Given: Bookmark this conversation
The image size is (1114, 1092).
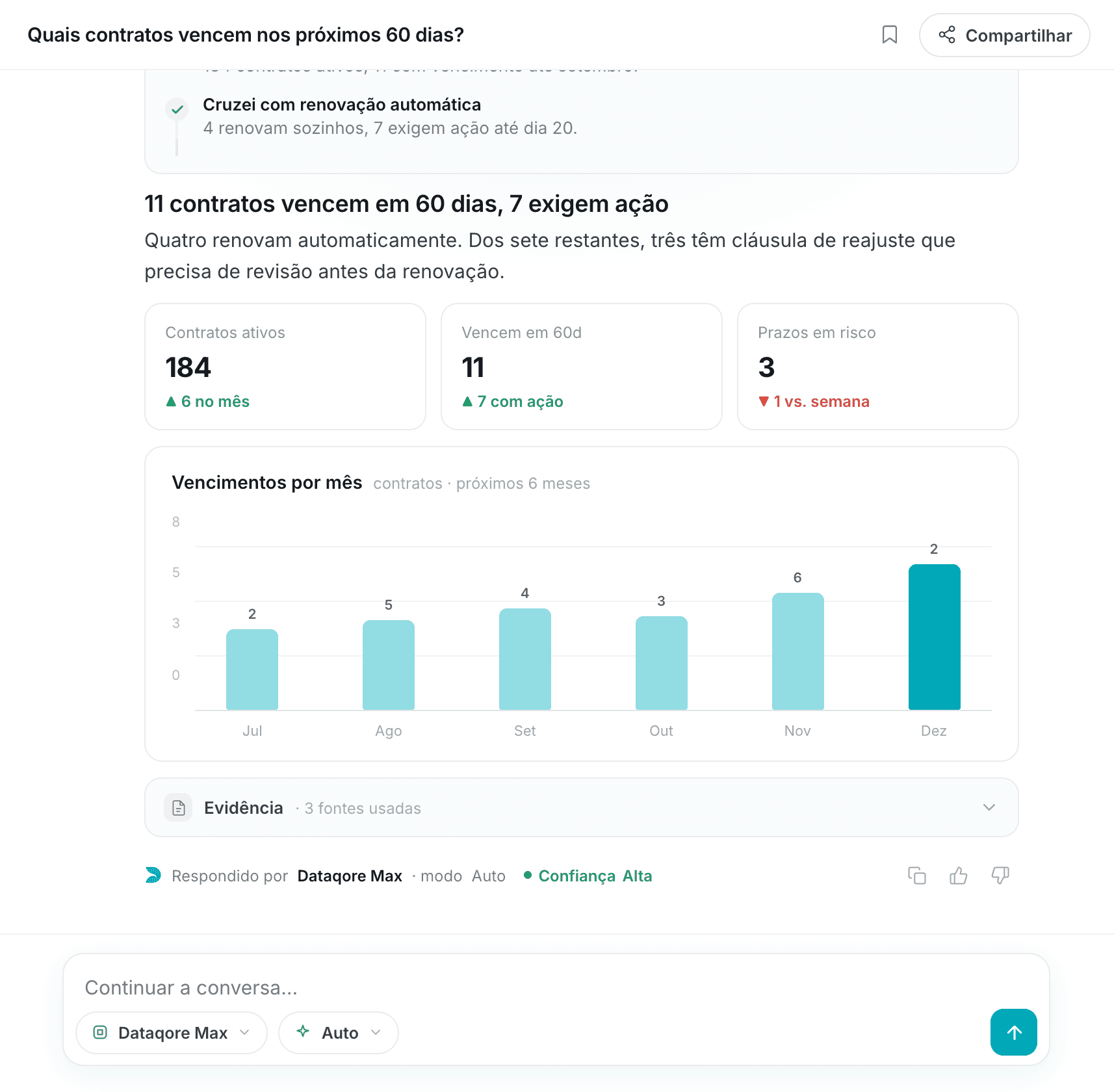Looking at the screenshot, I should (889, 35).
